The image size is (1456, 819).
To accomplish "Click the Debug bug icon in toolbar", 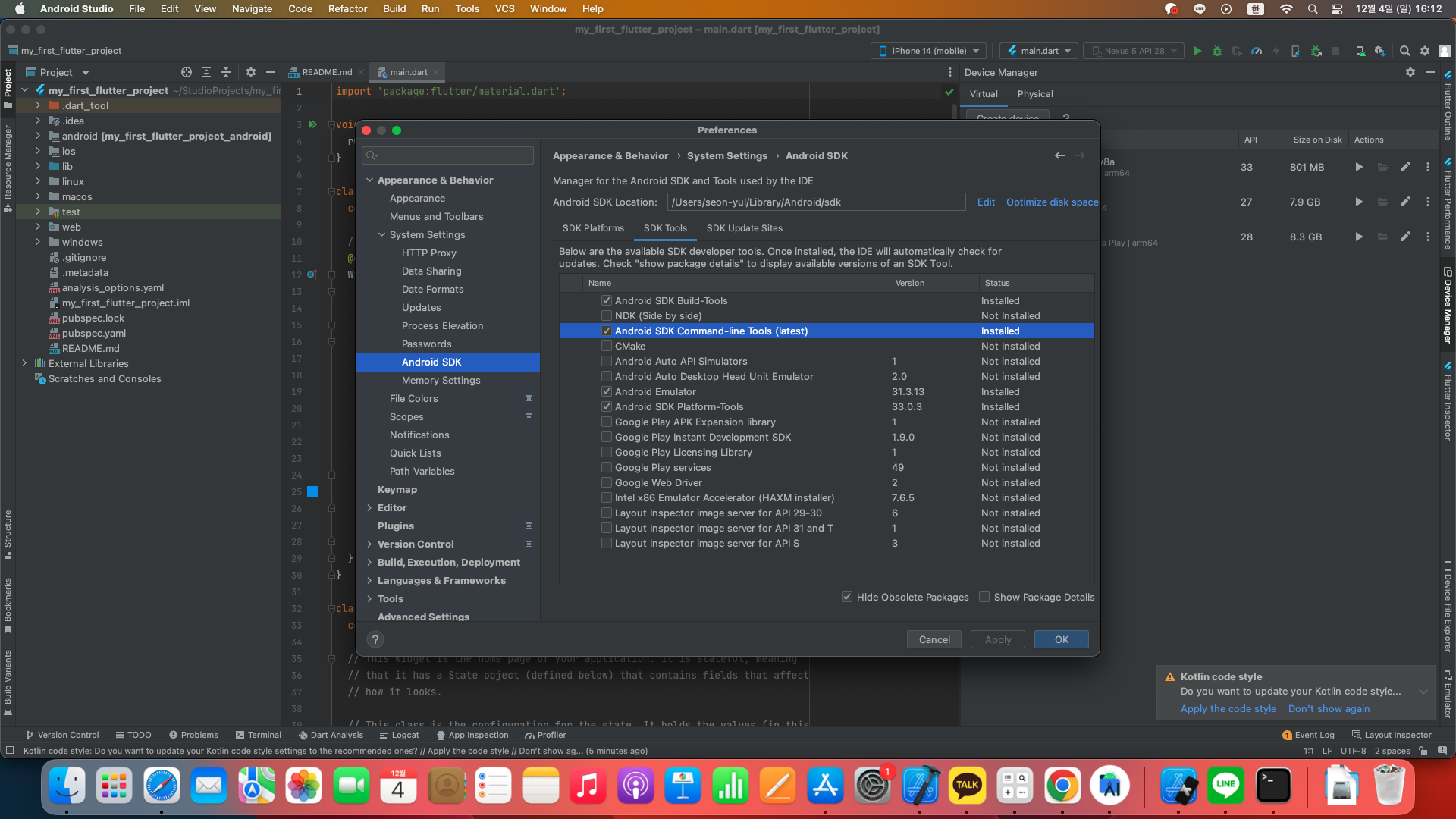I will pyautogui.click(x=1217, y=51).
